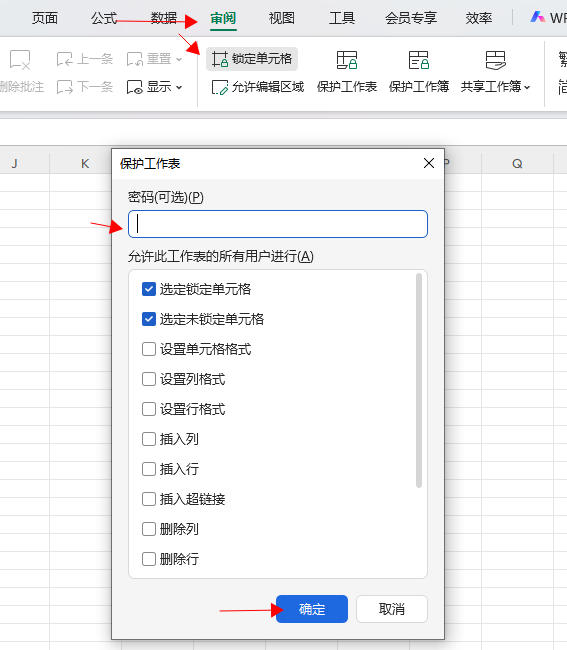Enable 设置列格式 checkbox
567x650 pixels.
[x=149, y=379]
